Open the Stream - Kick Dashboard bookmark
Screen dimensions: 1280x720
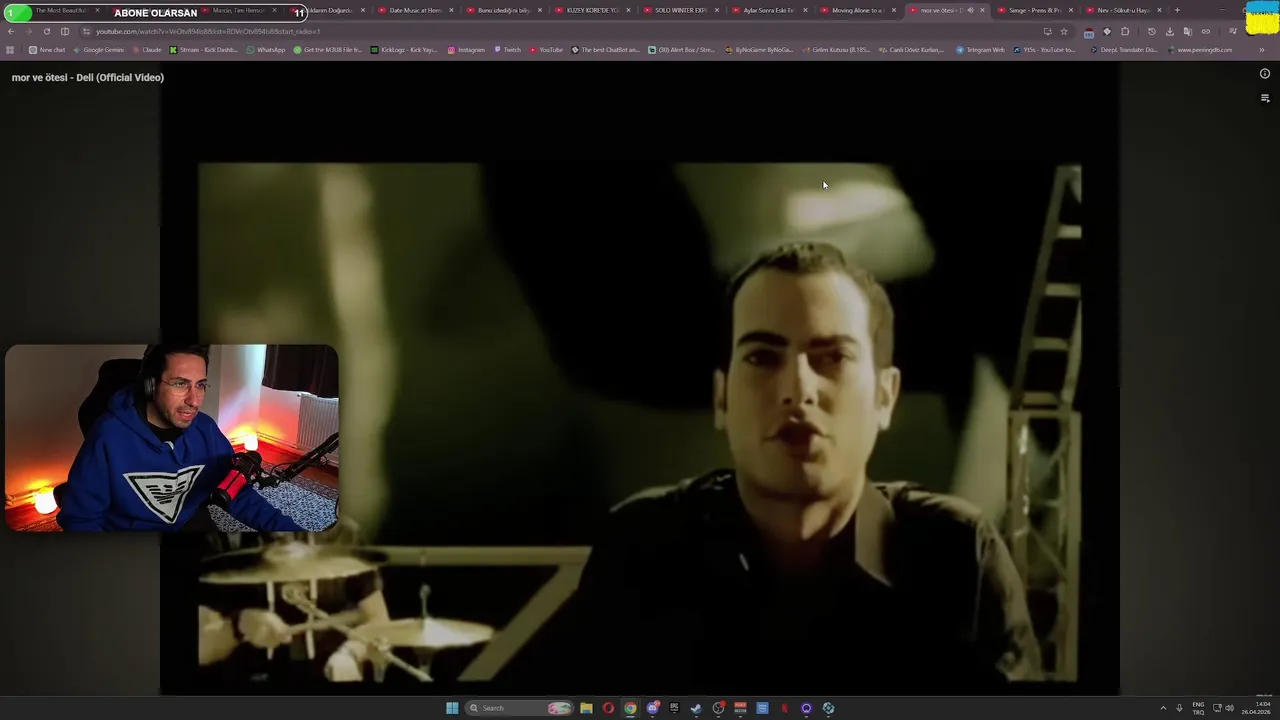coord(204,50)
